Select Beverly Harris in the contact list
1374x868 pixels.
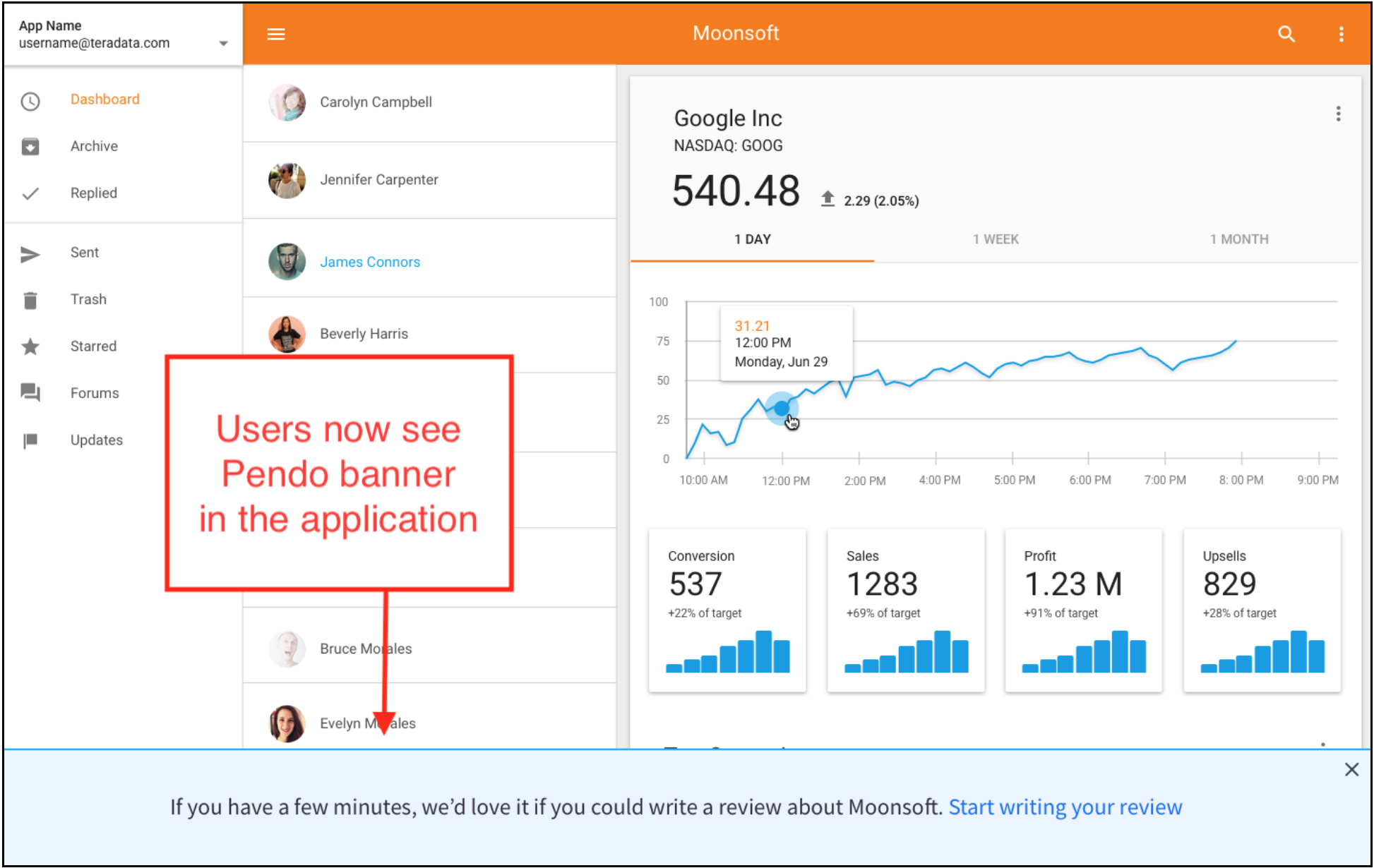429,334
